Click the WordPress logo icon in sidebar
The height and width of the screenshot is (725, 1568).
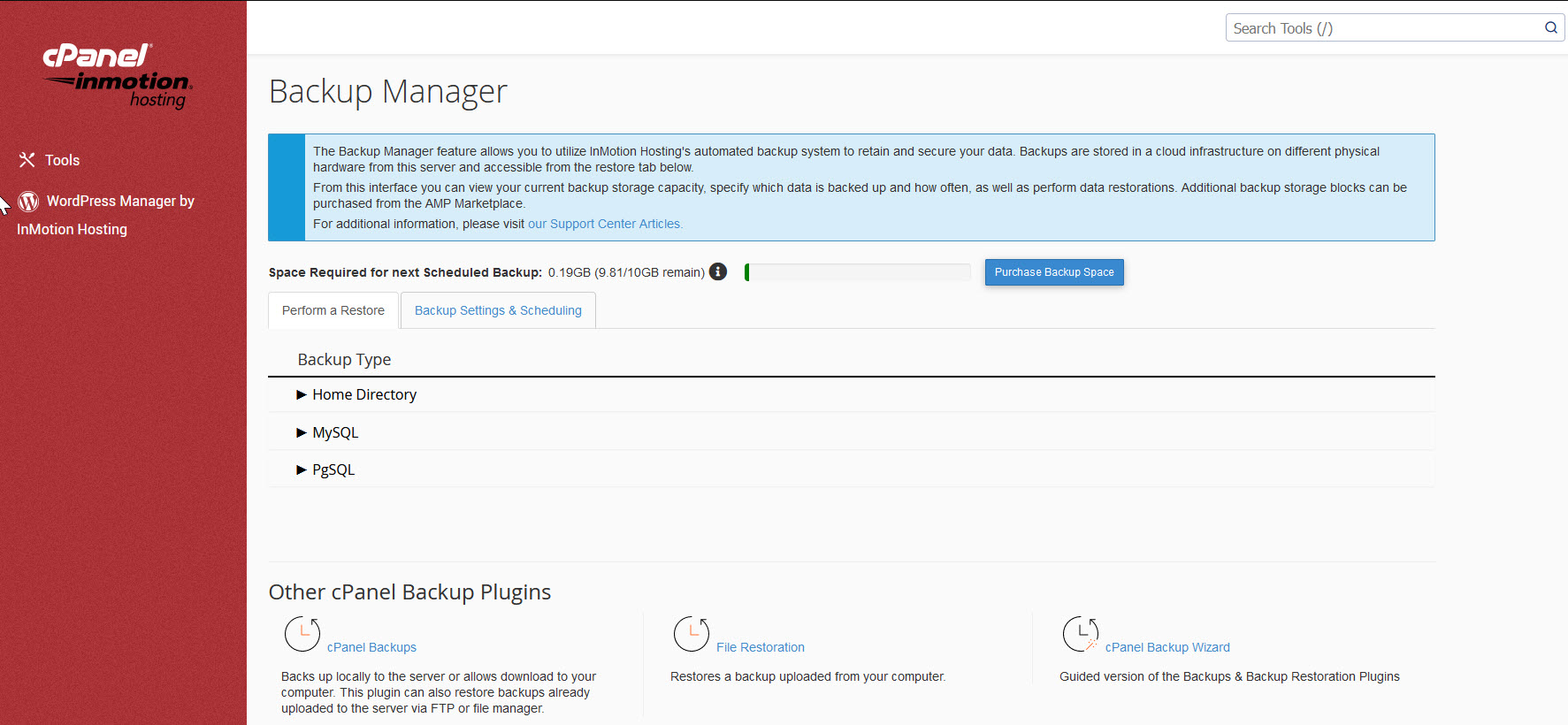point(28,202)
